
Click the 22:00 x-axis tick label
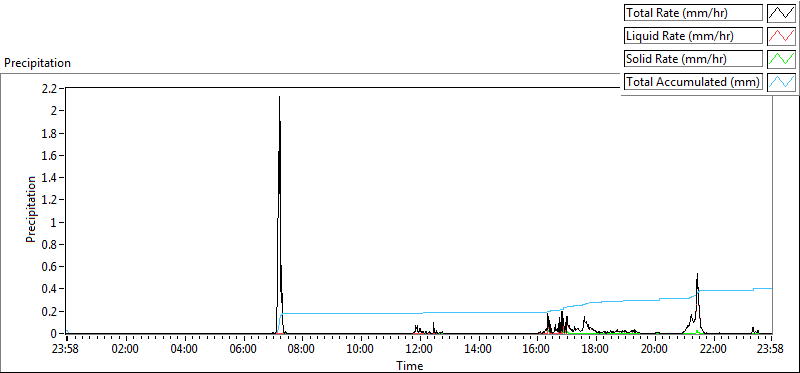713,350
